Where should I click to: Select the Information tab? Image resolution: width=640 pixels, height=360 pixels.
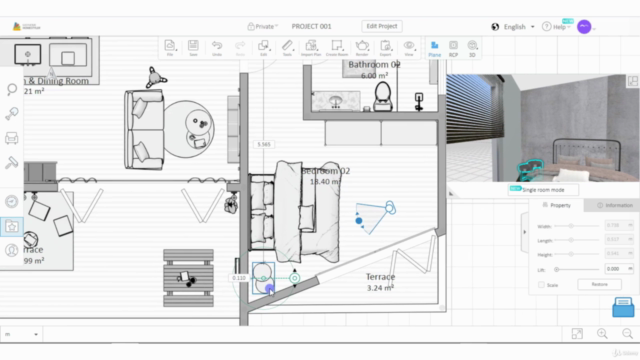point(615,205)
